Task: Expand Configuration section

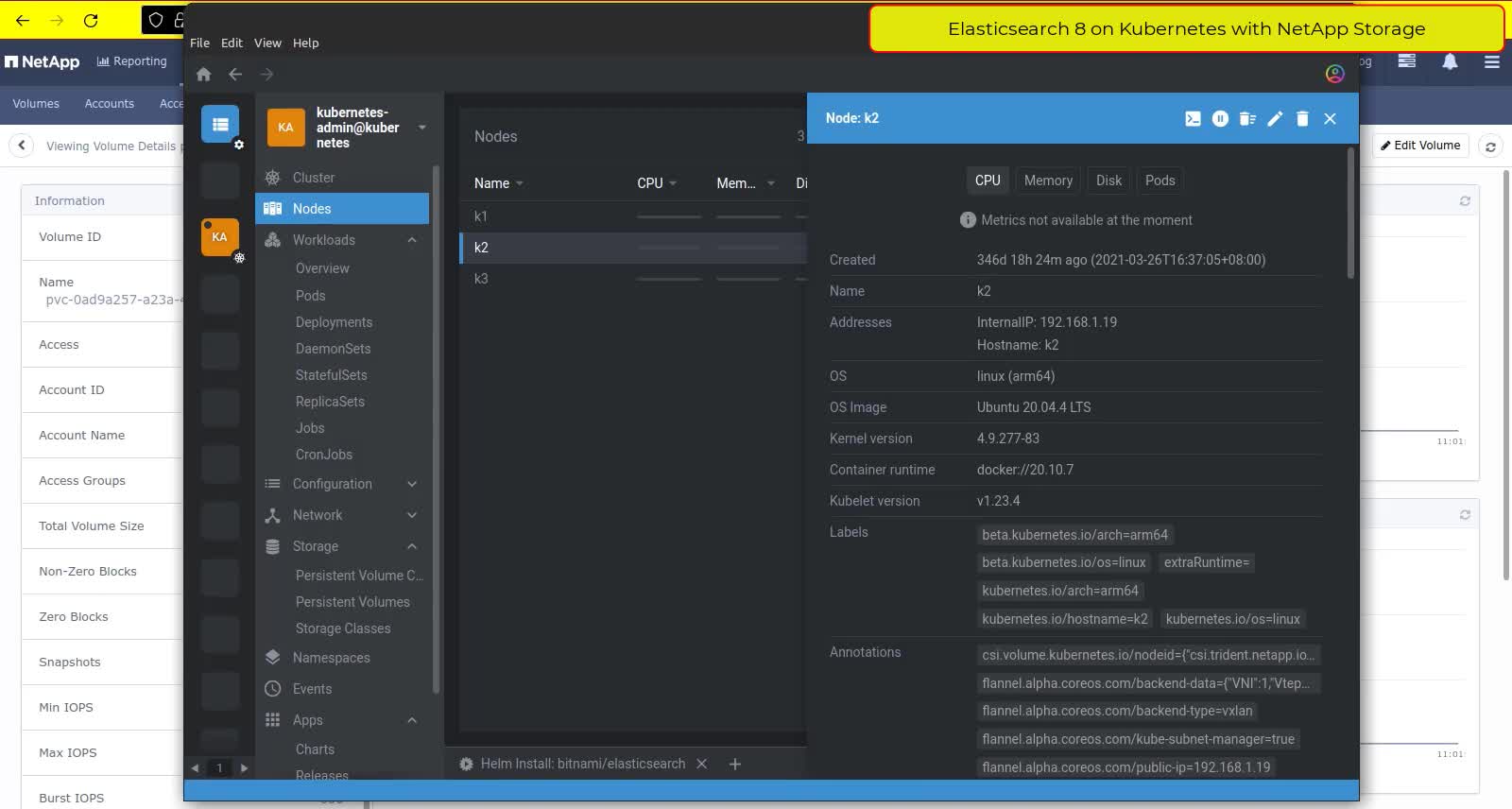Action: click(412, 484)
